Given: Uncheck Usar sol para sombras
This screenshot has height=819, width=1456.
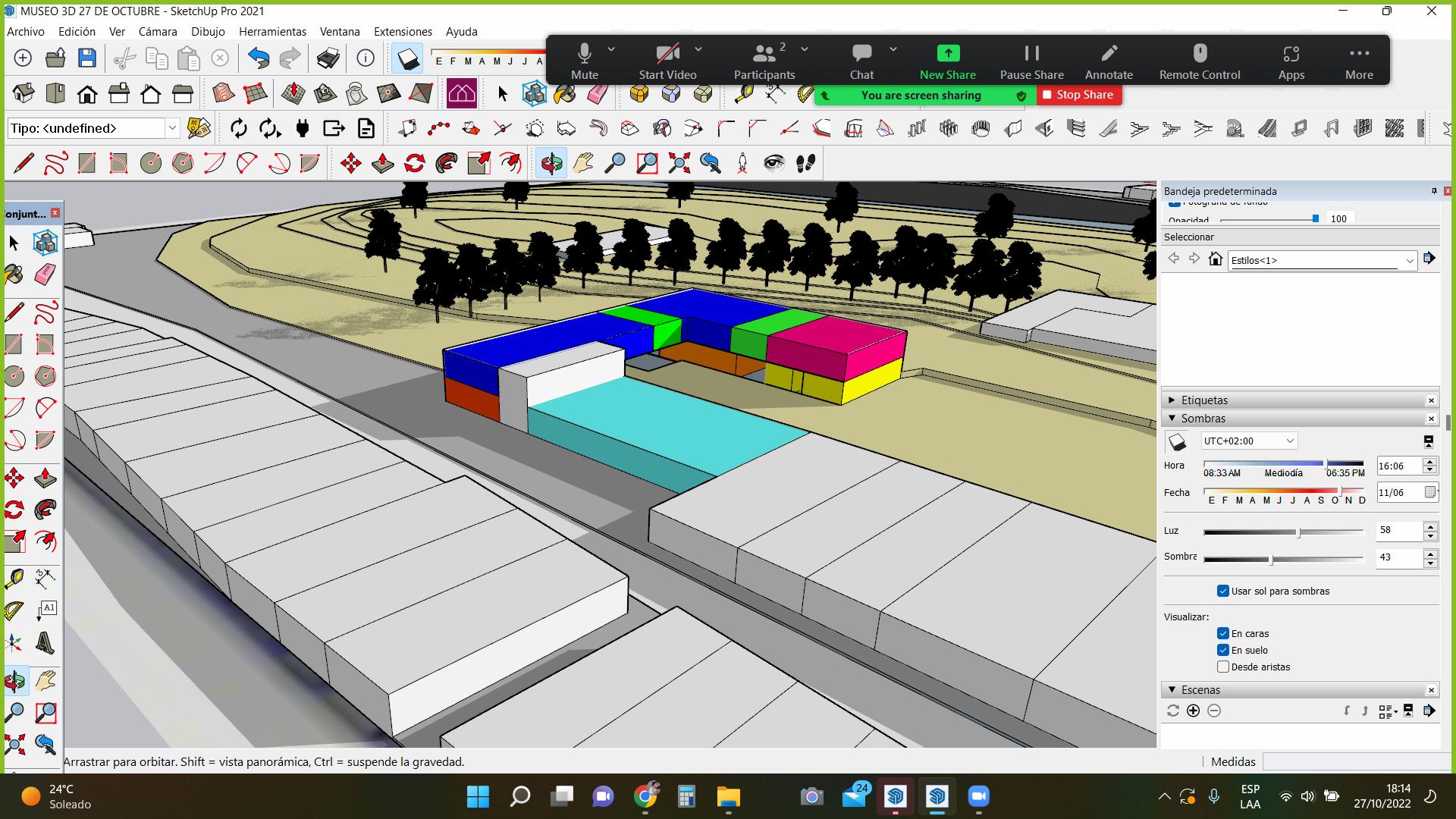Looking at the screenshot, I should click(x=1222, y=591).
